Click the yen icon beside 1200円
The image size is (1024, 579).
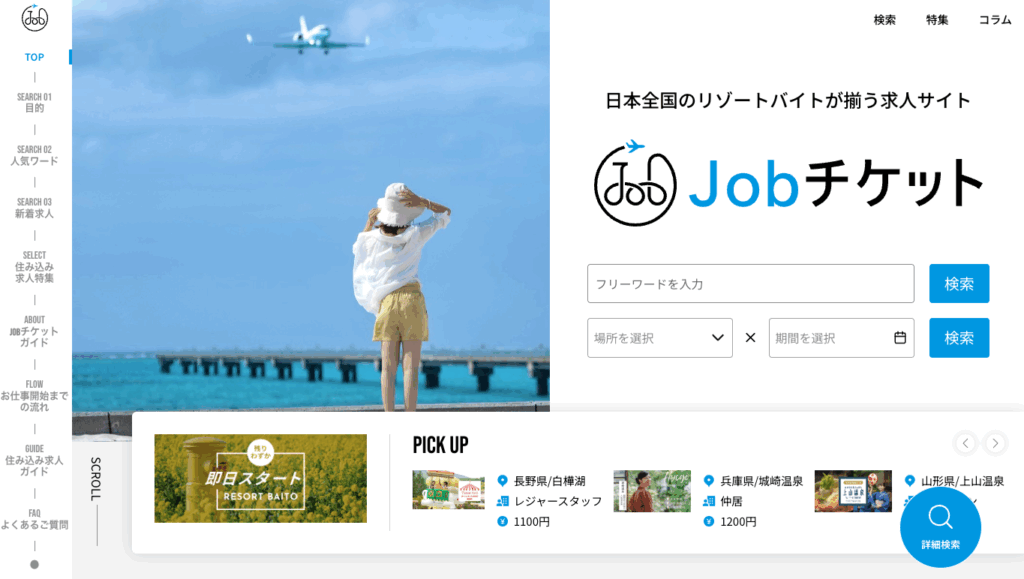coord(709,522)
